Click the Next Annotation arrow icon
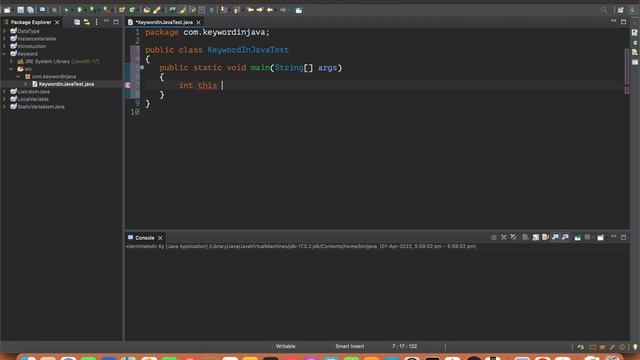640x360 pixels. pyautogui.click(x=223, y=10)
